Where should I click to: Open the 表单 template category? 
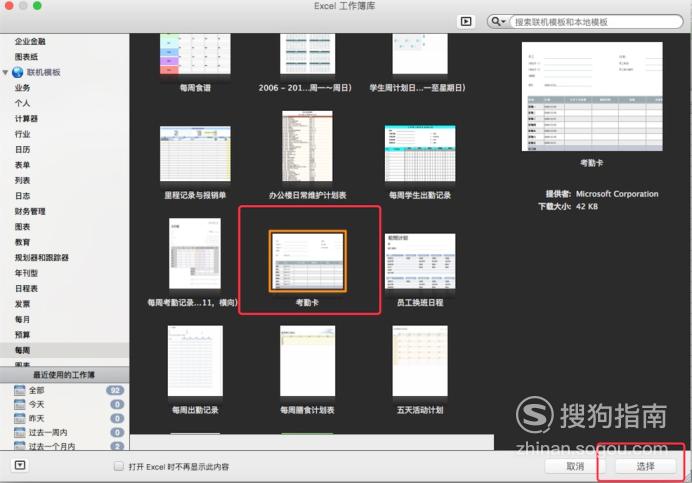point(23,165)
